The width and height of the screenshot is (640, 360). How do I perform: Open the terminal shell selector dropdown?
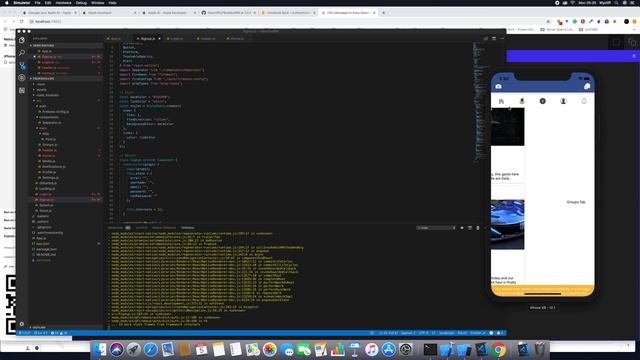pos(436,228)
